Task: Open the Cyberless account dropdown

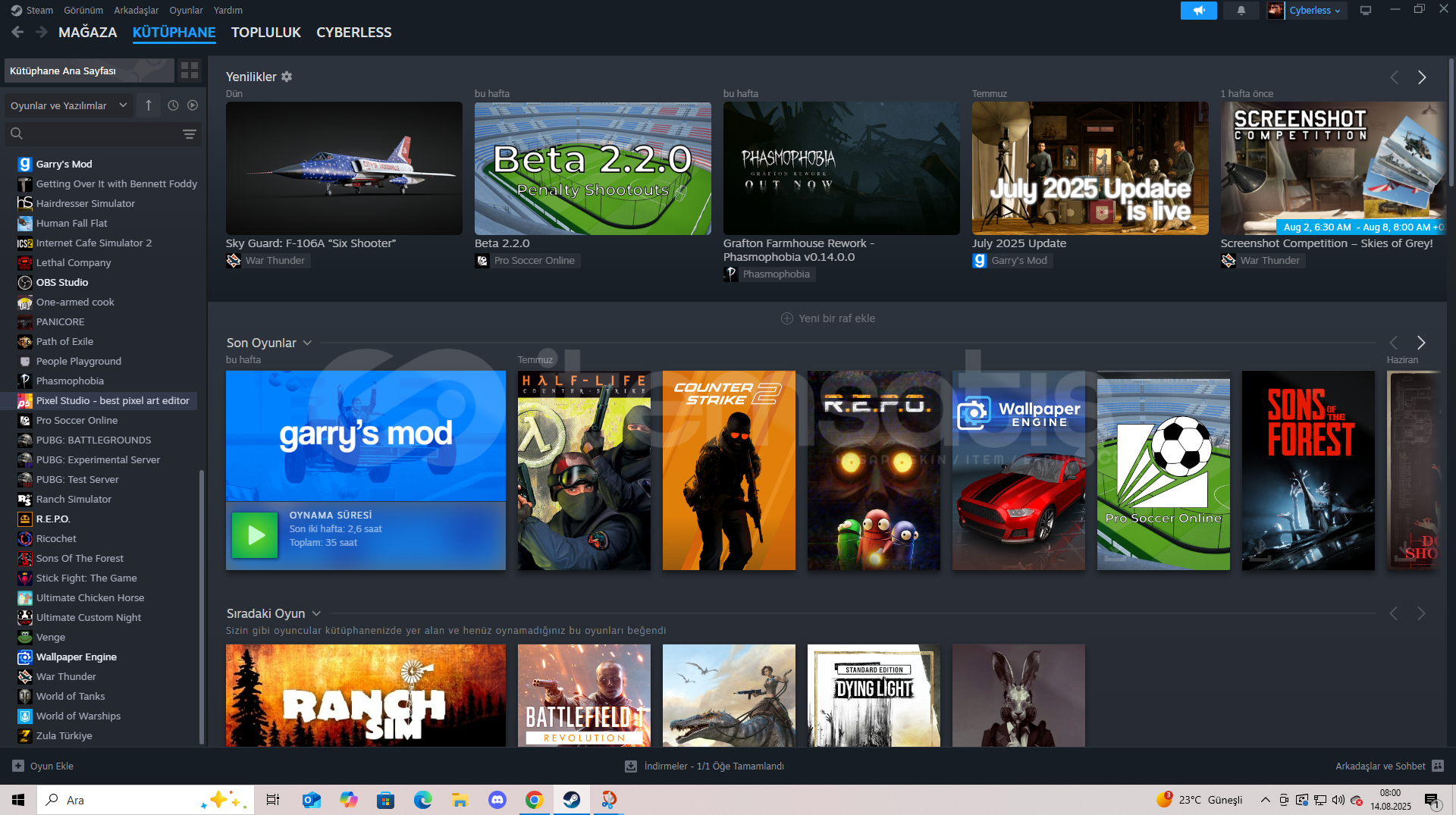Action: click(1316, 11)
